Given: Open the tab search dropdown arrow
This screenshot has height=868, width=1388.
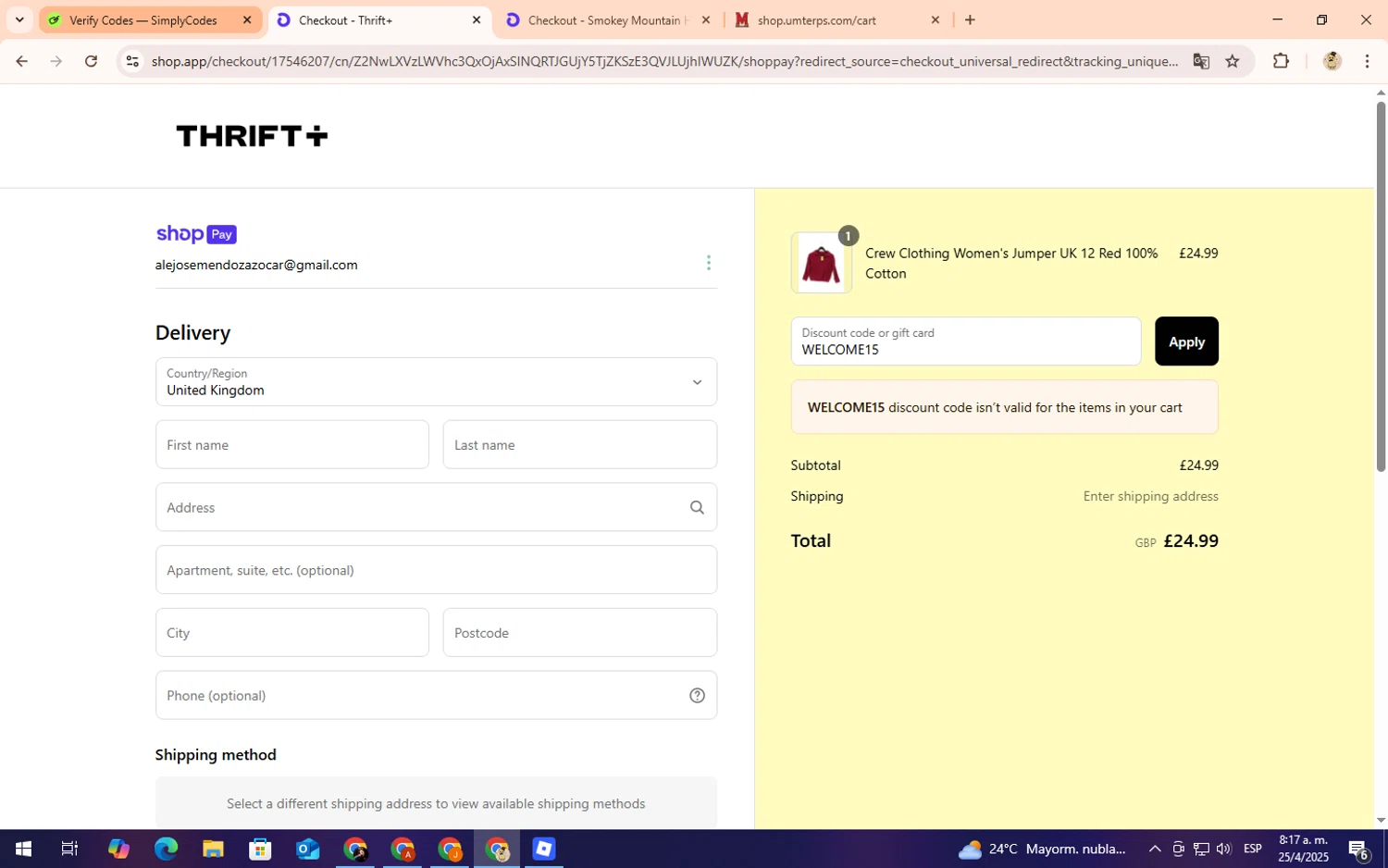Looking at the screenshot, I should pos(19,19).
